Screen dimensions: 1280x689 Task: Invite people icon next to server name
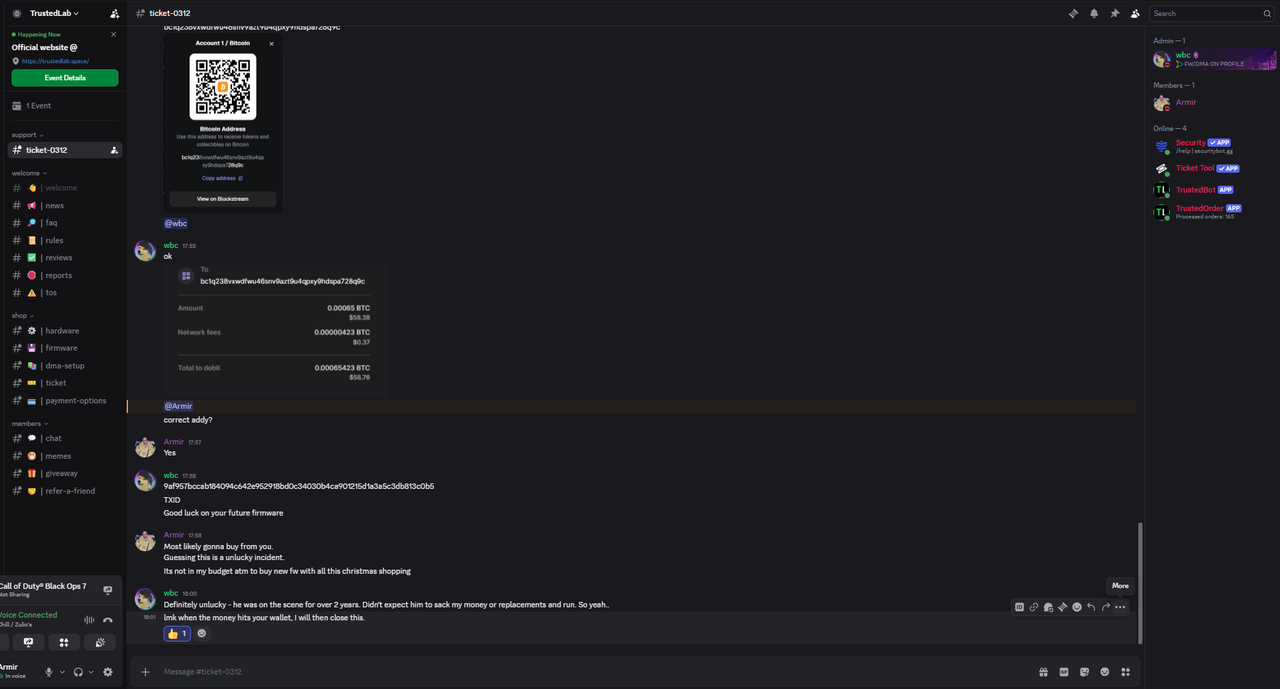pyautogui.click(x=115, y=14)
